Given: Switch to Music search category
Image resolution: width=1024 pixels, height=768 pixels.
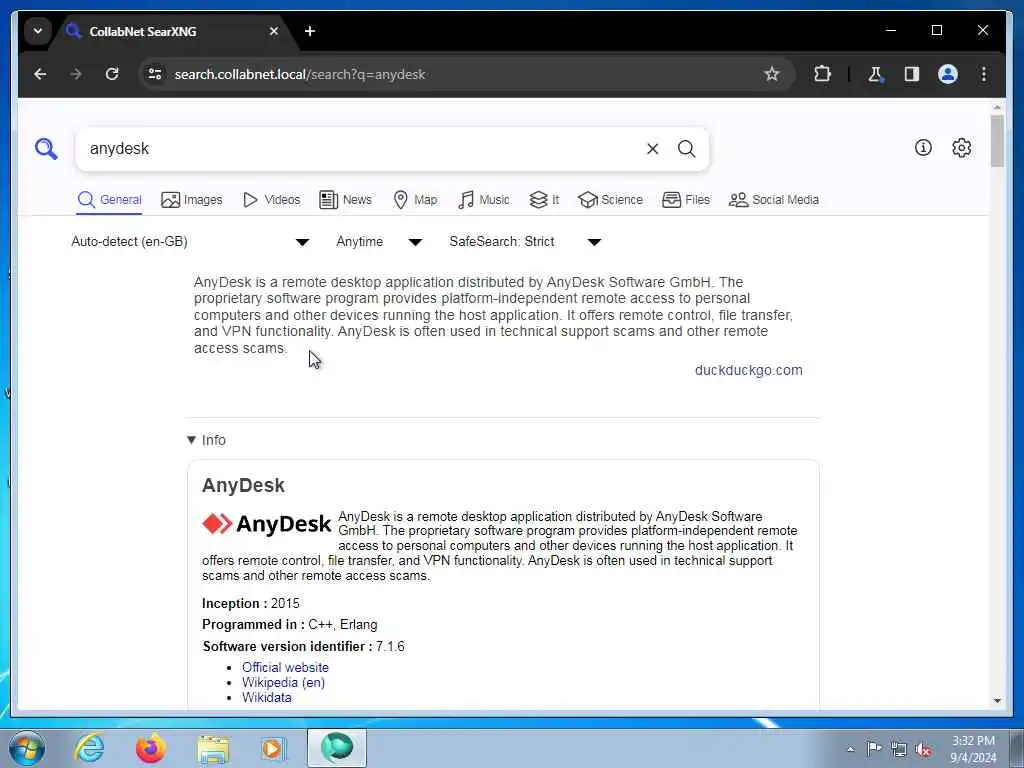Looking at the screenshot, I should click(x=484, y=200).
